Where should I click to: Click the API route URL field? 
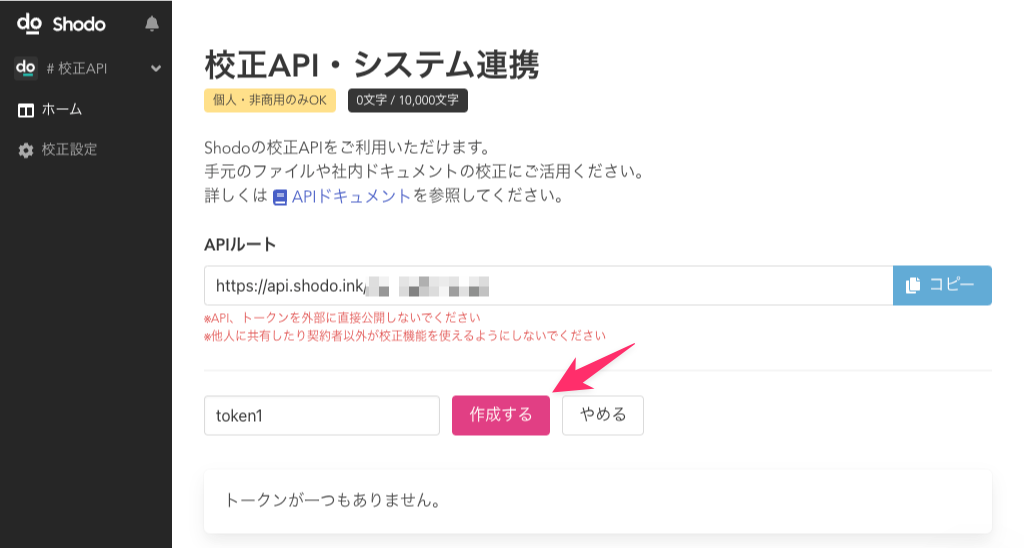[549, 285]
